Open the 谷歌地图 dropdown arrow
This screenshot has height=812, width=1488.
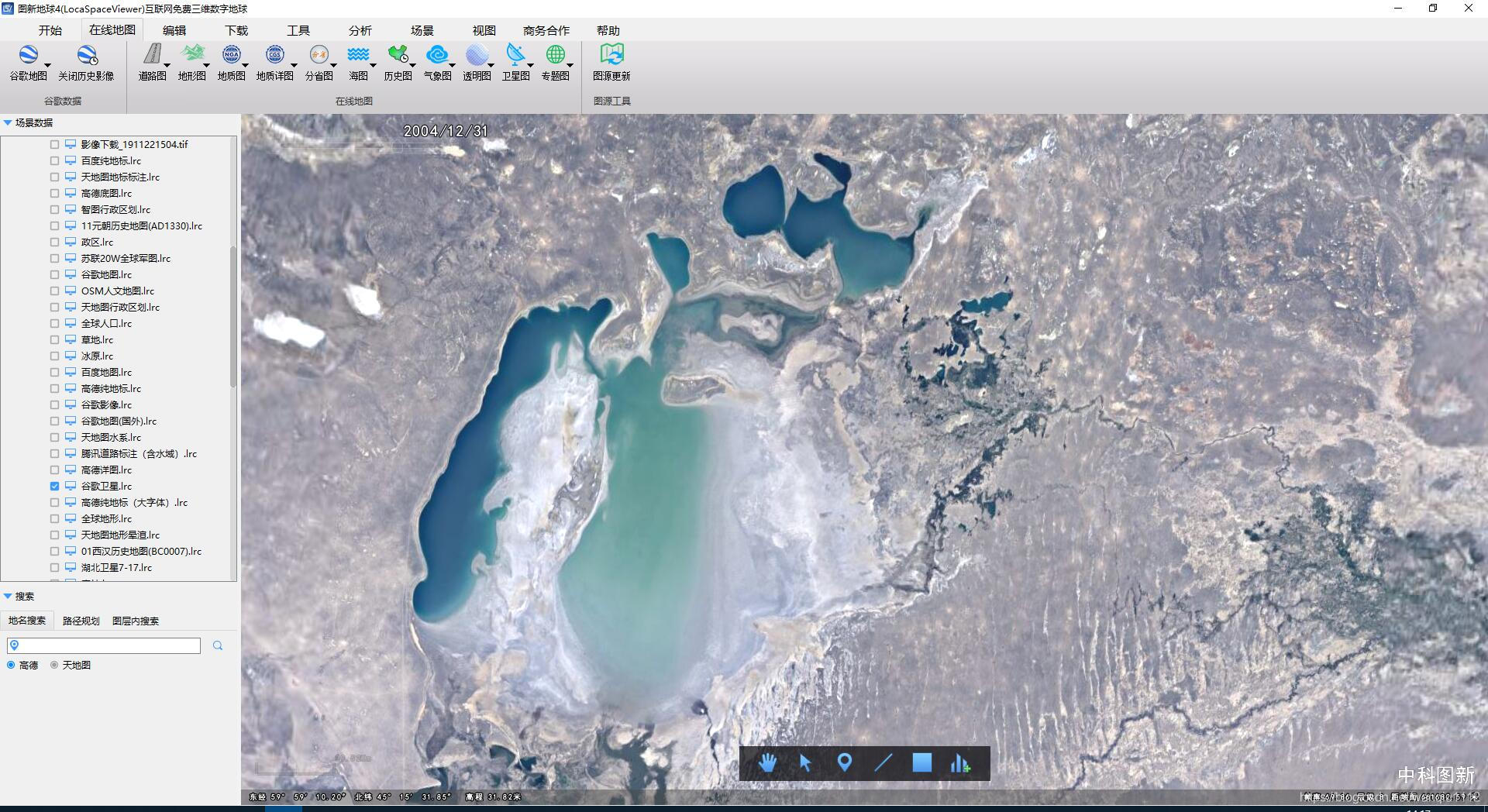coord(48,65)
